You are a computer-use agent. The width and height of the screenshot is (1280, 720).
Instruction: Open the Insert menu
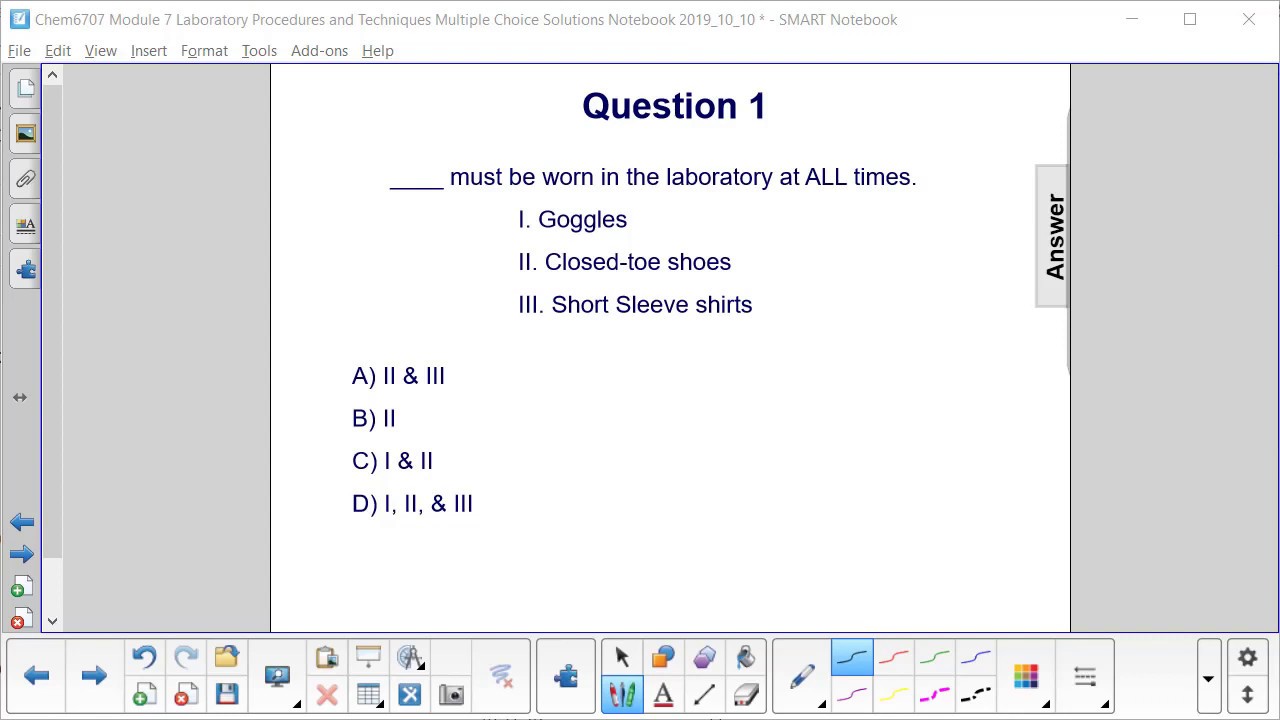(x=149, y=50)
